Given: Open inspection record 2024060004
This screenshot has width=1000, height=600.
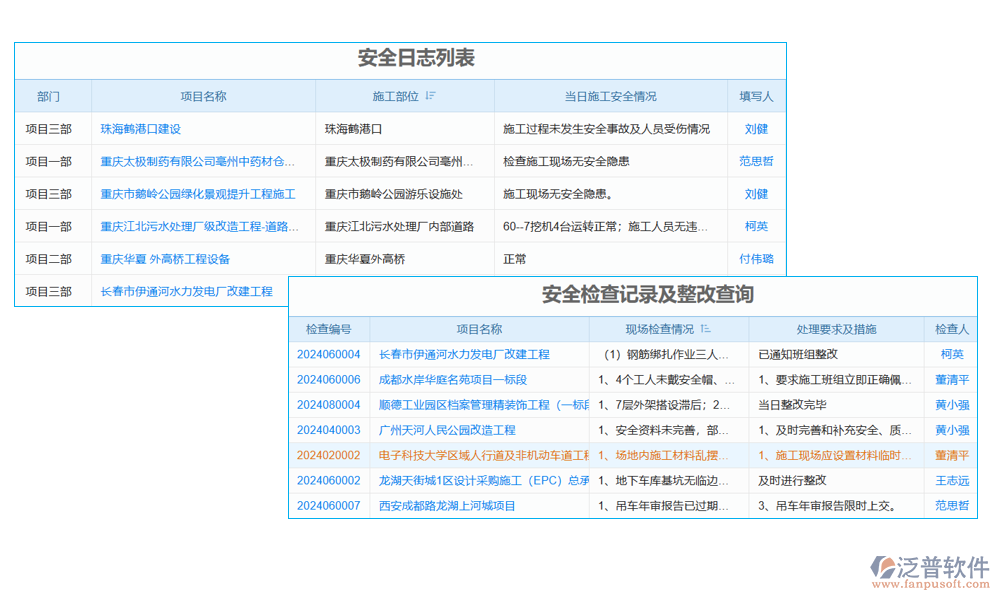Looking at the screenshot, I should pos(328,353).
